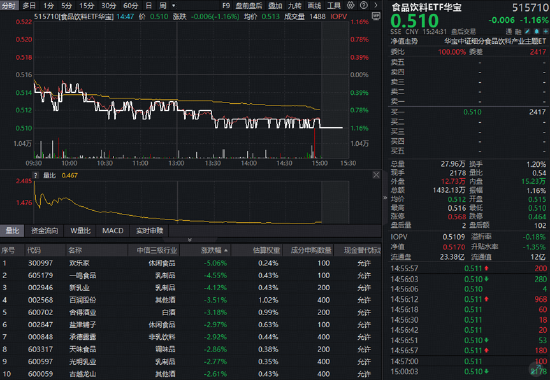Close the 量比 indicator panel
The height and width of the screenshot is (380, 550).
coord(376,175)
